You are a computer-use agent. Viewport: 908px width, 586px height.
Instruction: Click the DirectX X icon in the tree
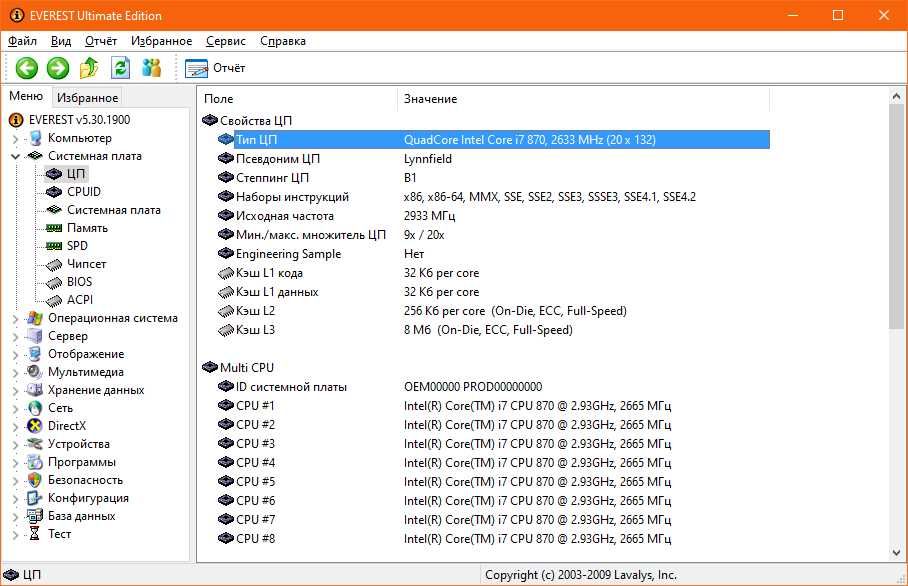[x=35, y=426]
